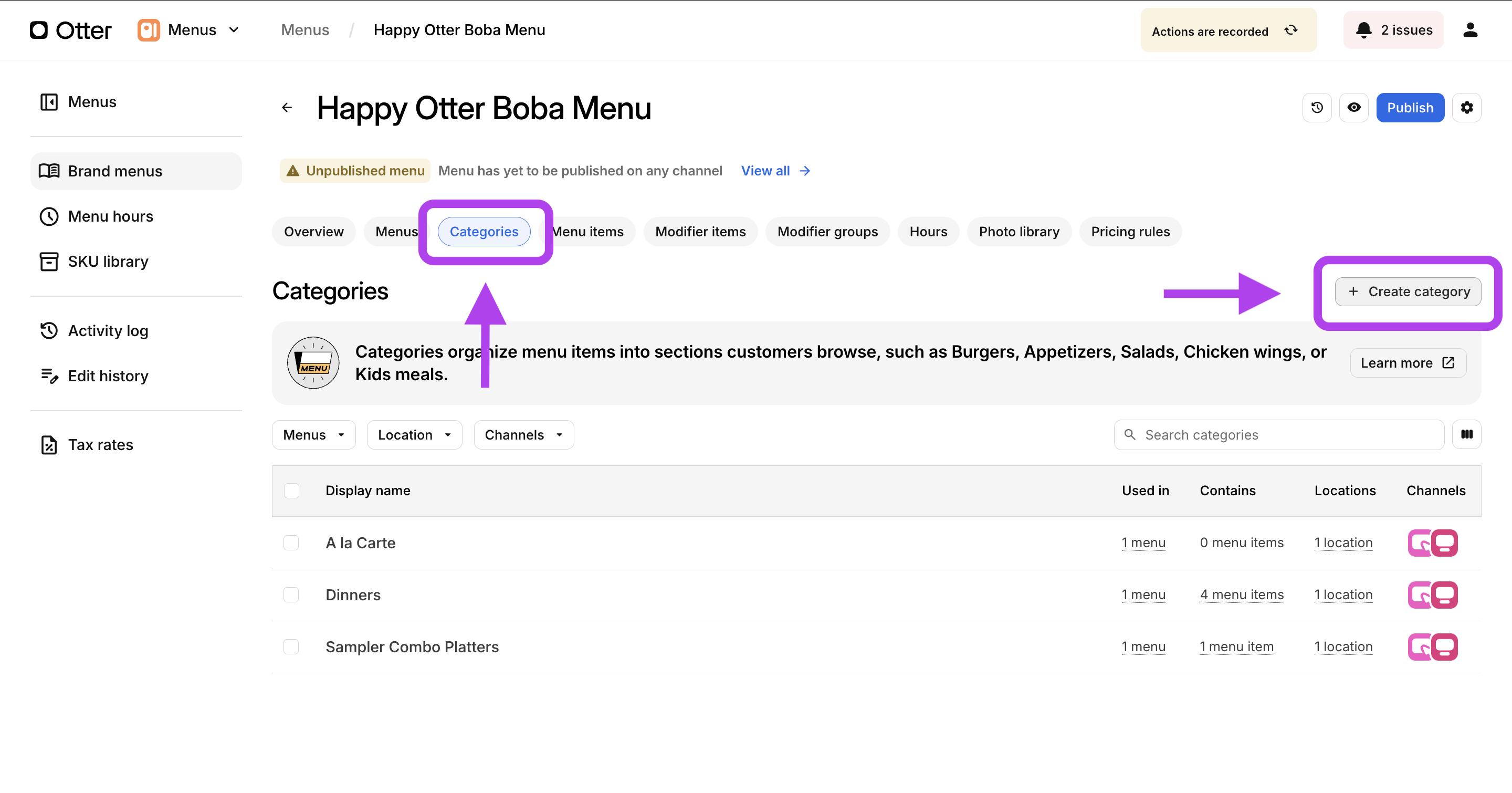
Task: Switch to the Overview tab
Action: coord(314,232)
